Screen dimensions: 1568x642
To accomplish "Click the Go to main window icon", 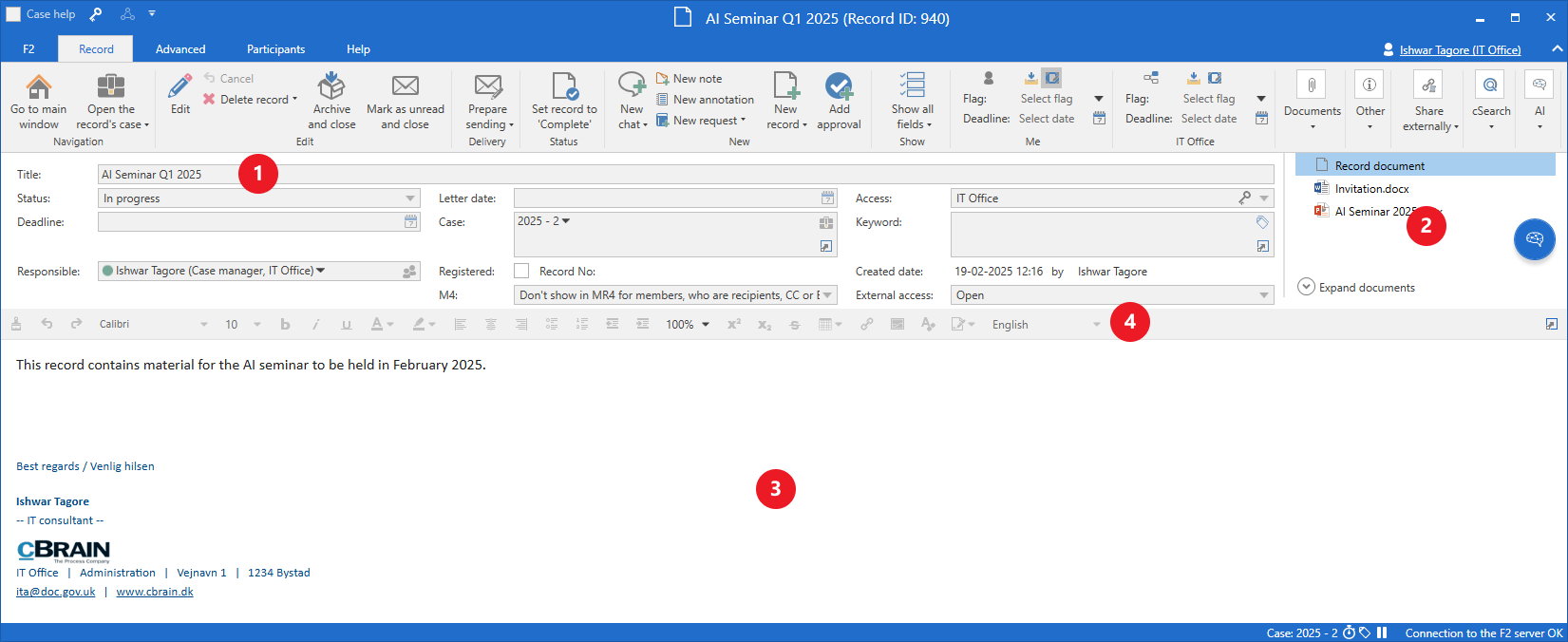I will pos(39,87).
